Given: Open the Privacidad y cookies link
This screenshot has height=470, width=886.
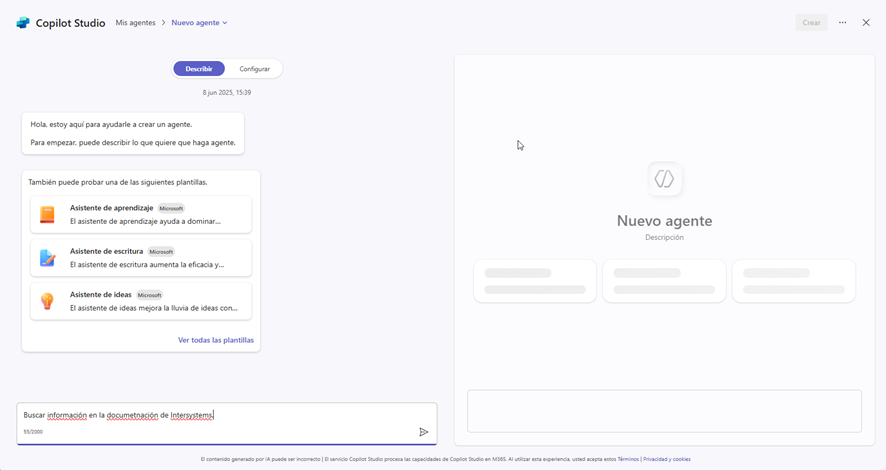Looking at the screenshot, I should 666,459.
